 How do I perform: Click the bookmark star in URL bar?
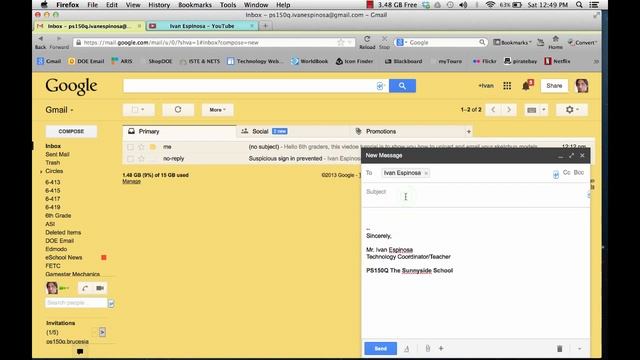tap(341, 42)
